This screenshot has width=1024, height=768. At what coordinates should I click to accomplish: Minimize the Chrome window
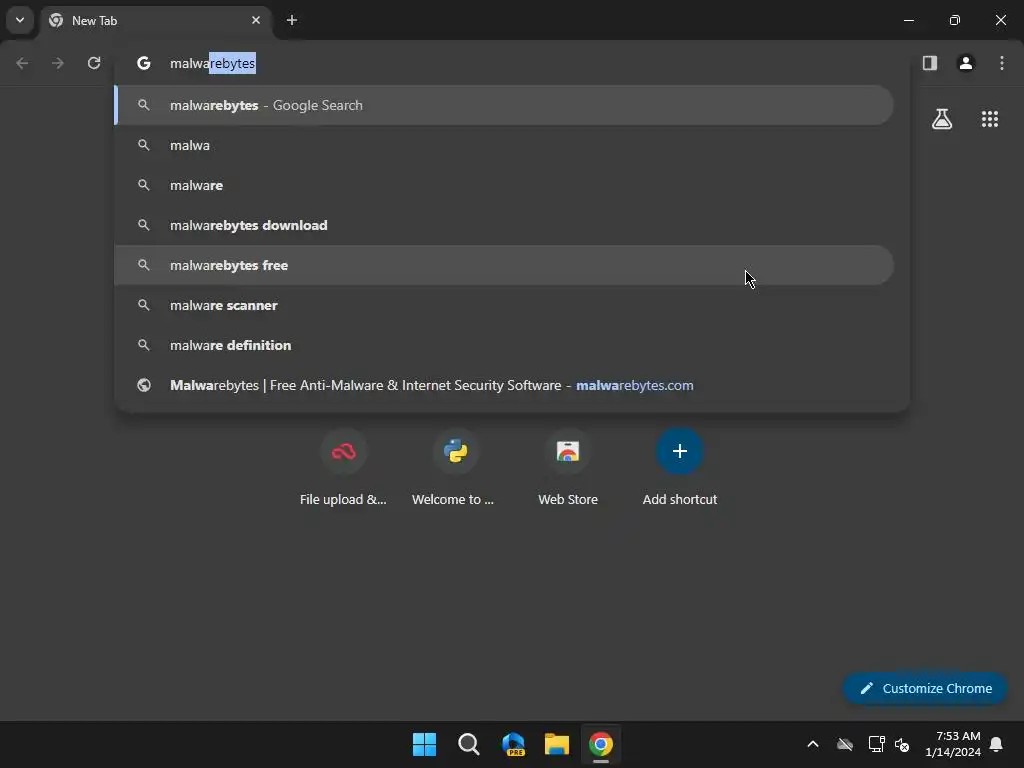(x=908, y=20)
